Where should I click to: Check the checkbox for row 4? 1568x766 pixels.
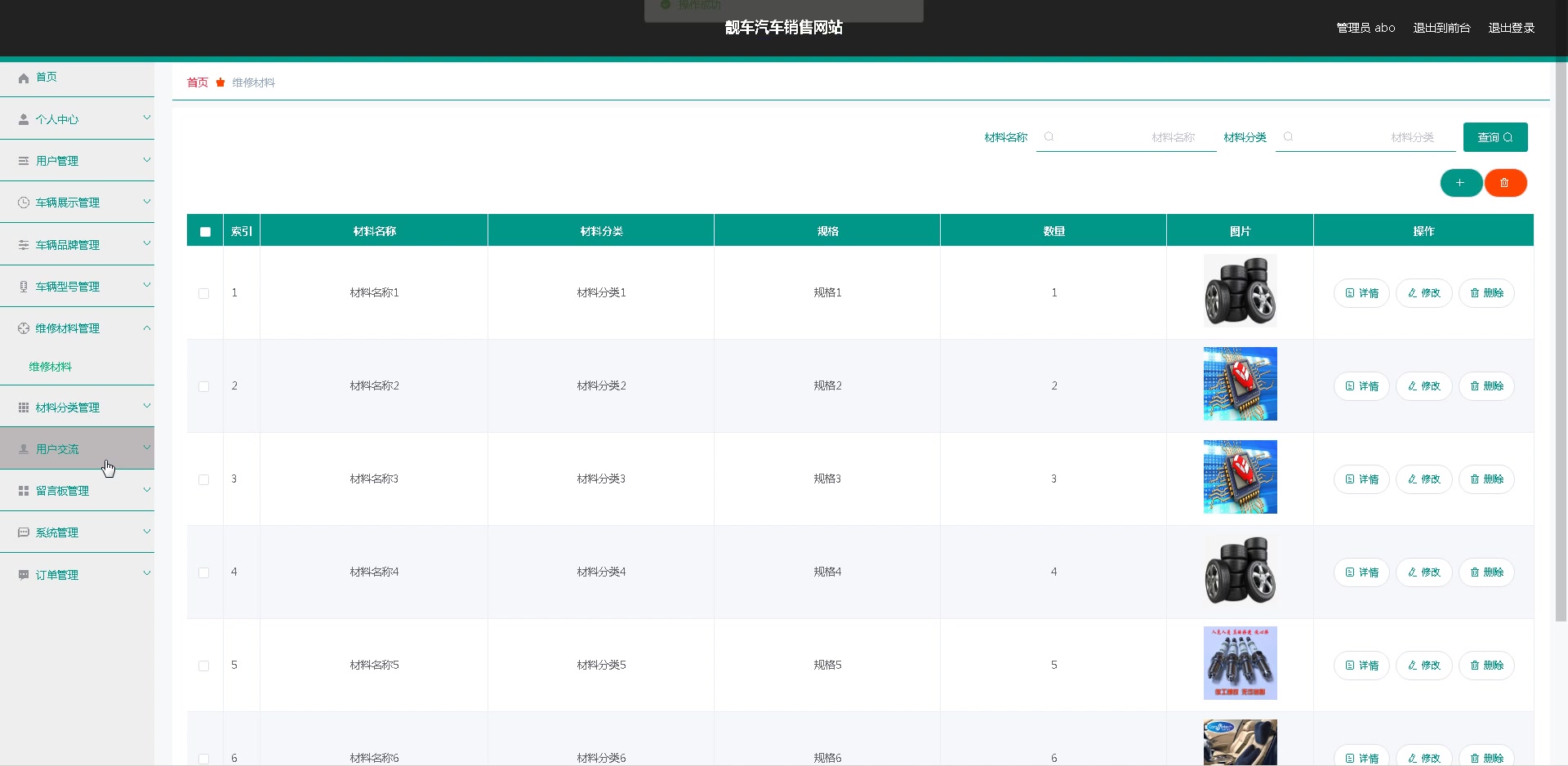(204, 572)
